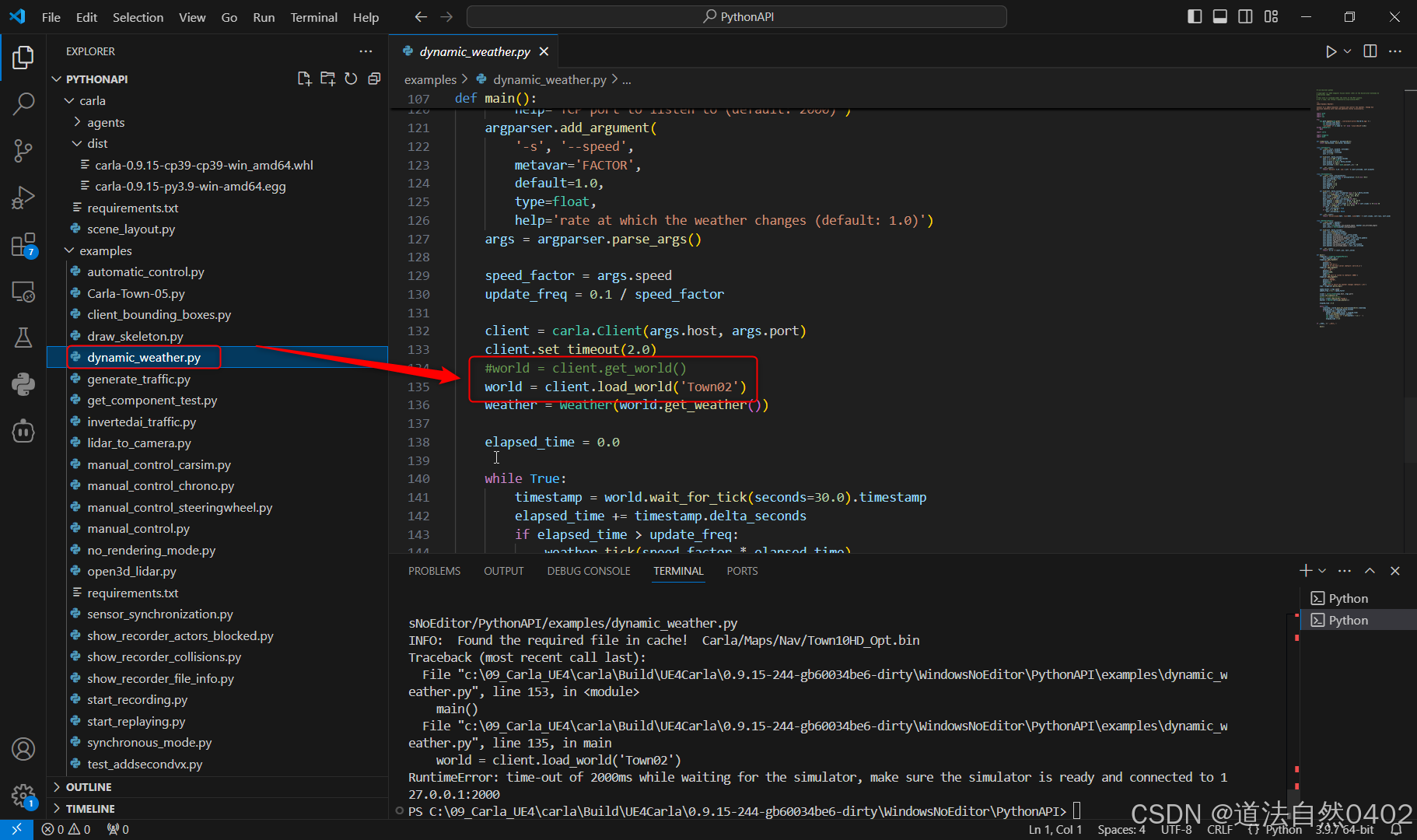The width and height of the screenshot is (1417, 840).
Task: Click the PythonAPI command center search box
Action: 736,16
